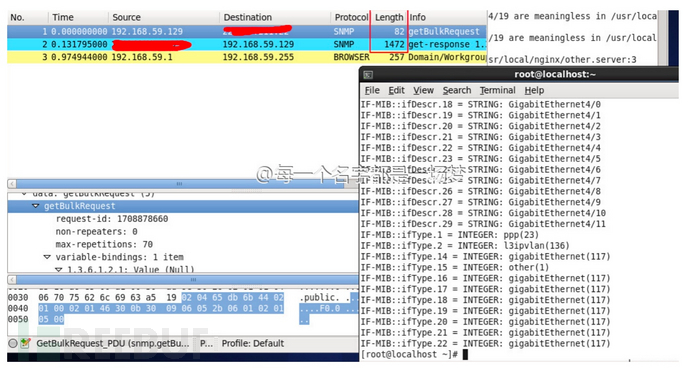Select packet 2 get-response row
The height and width of the screenshot is (368, 690).
[246, 44]
